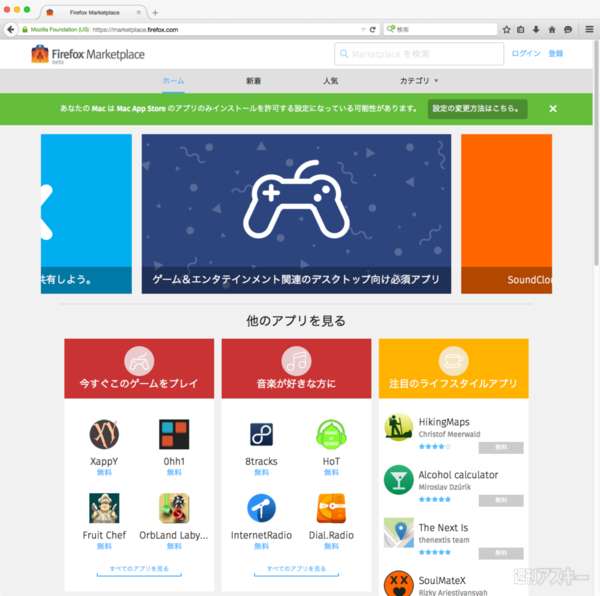Click the Firefox Marketplace logo
The width and height of the screenshot is (600, 596).
(x=88, y=54)
